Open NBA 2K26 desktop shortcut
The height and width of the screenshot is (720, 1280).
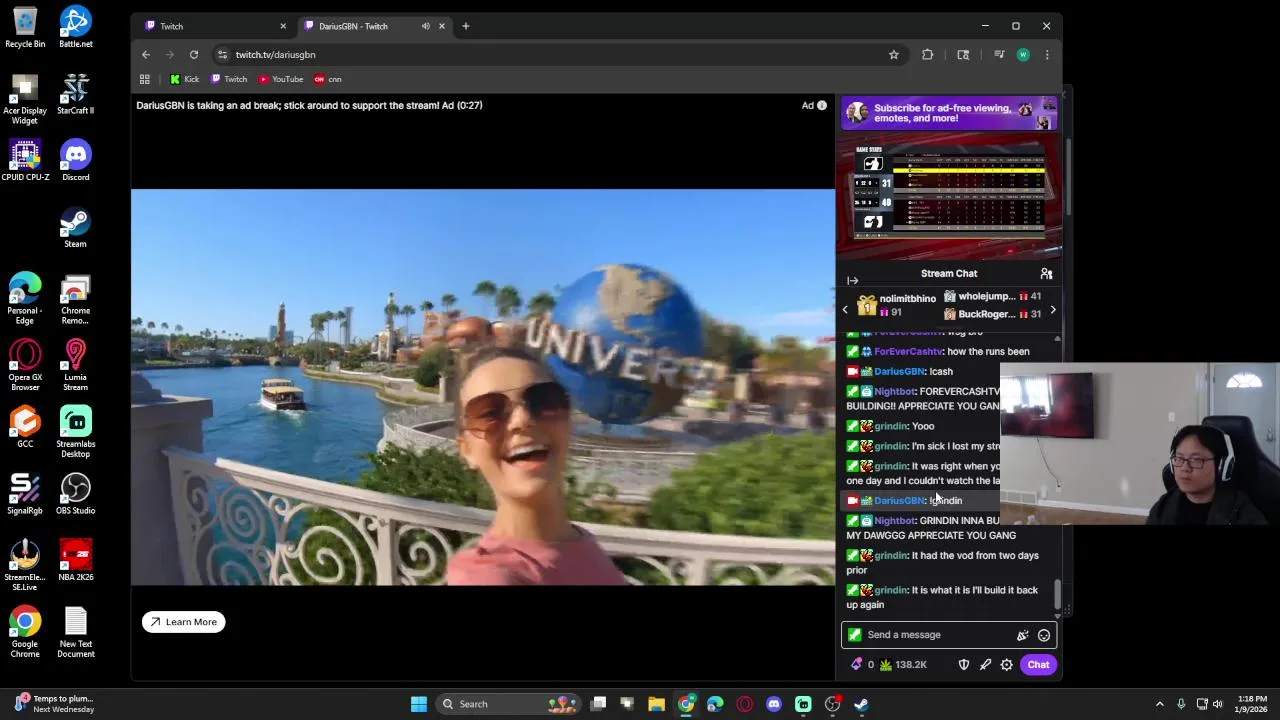pyautogui.click(x=76, y=561)
